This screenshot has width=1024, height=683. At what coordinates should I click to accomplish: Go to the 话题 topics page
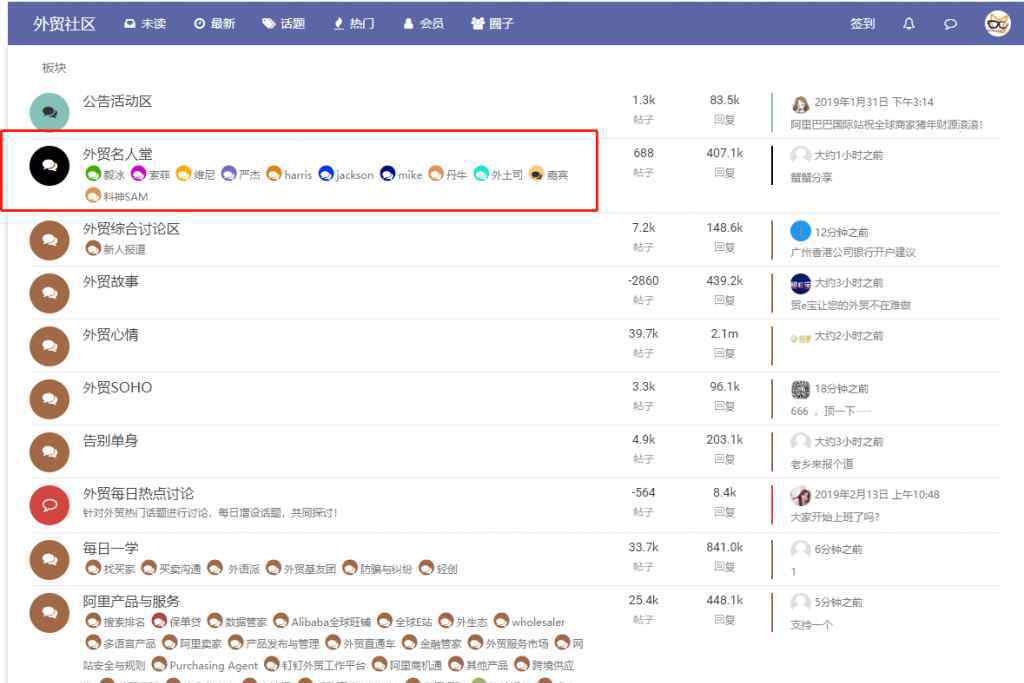tap(284, 24)
